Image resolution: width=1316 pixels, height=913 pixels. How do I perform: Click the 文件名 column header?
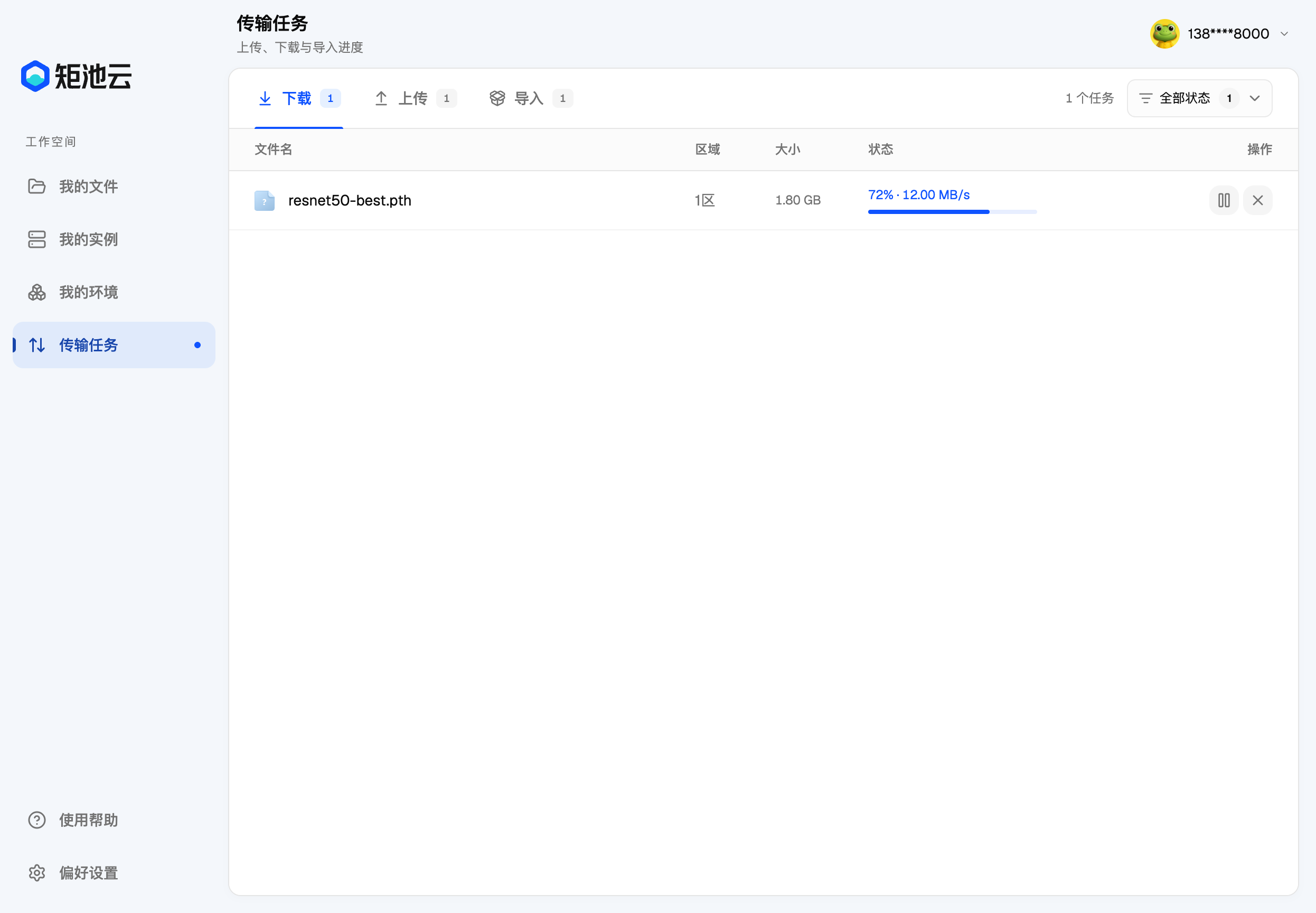tap(273, 150)
